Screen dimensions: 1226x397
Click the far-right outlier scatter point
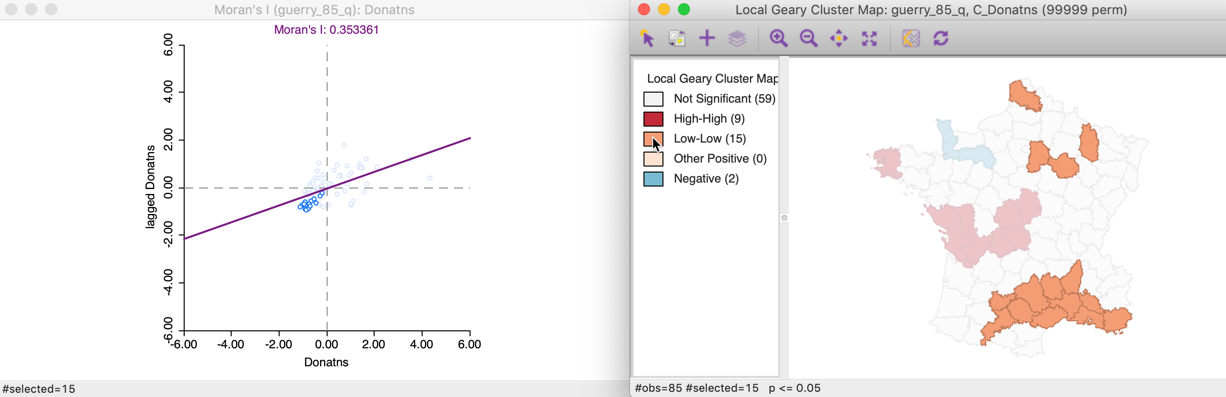click(x=430, y=179)
